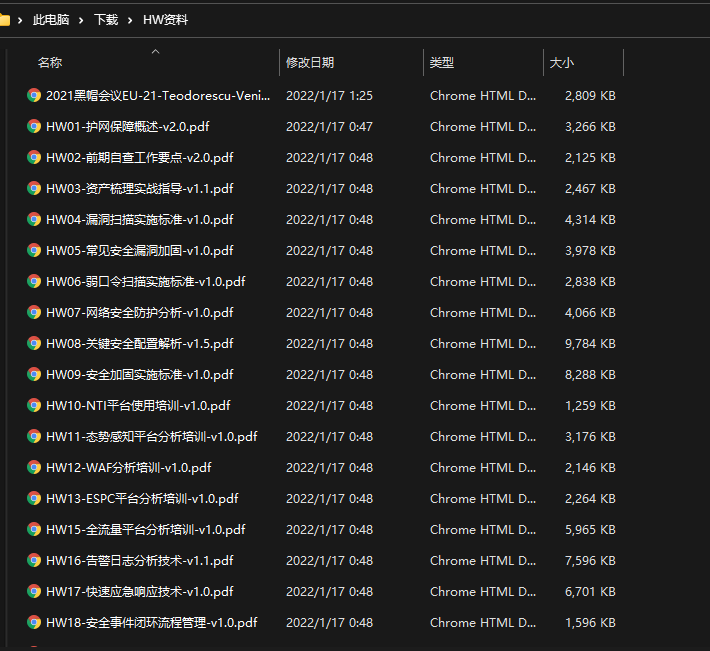Select file HW08-关键安全配置解析-v1.5.pdf
Viewport: 710px width, 651px height.
pos(140,344)
